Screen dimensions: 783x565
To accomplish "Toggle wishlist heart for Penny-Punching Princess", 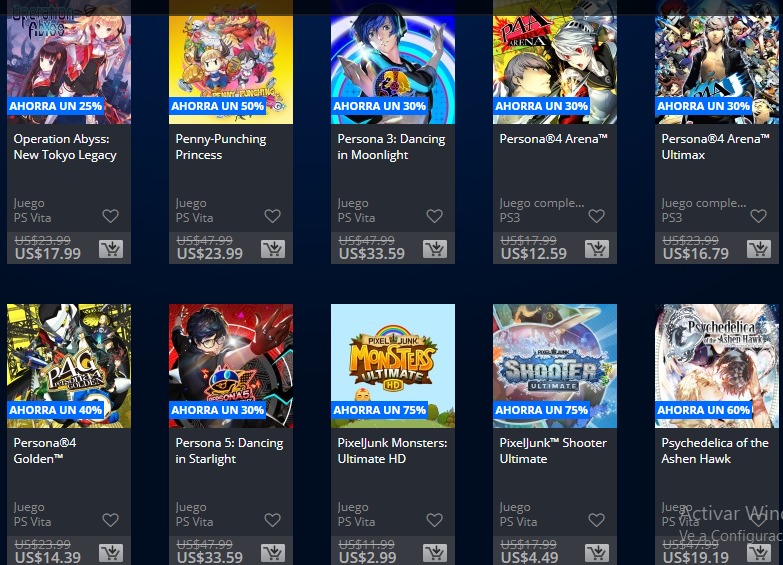I will (273, 216).
